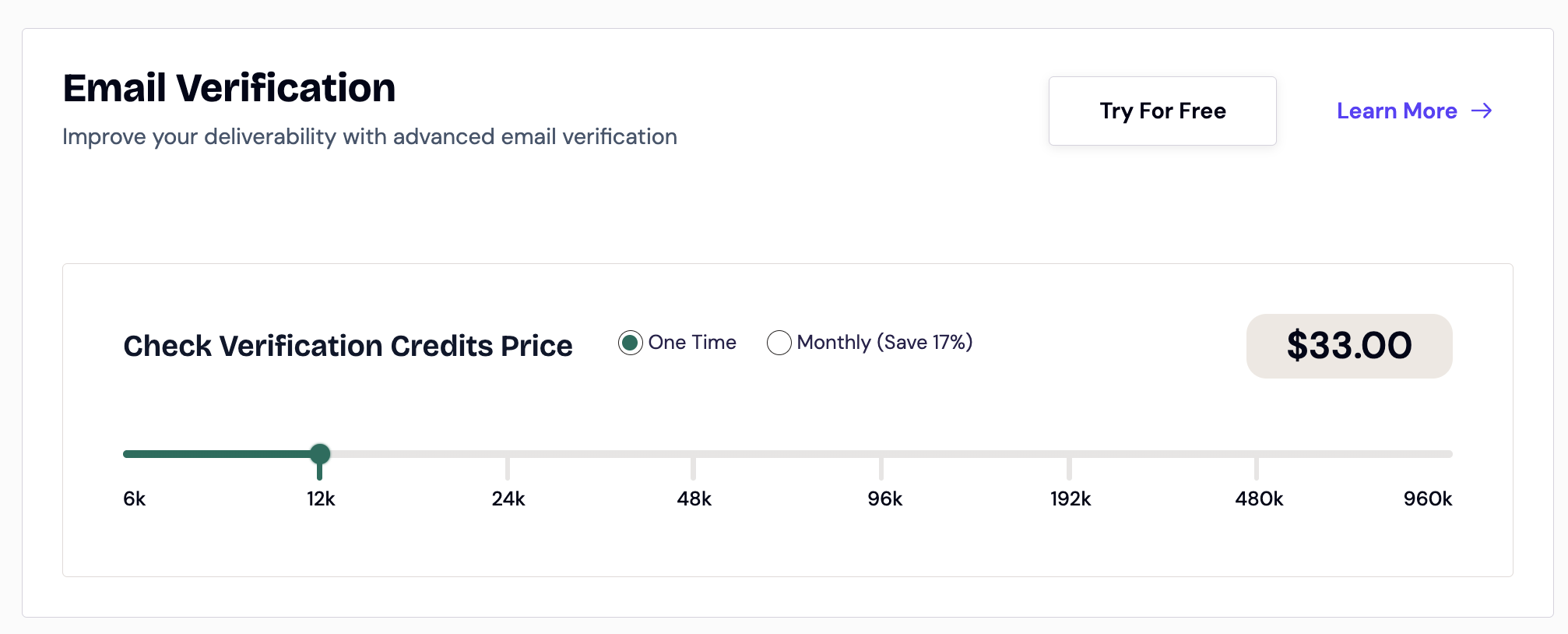Click the 960k label at slider end
This screenshot has width=1568, height=634.
pos(1427,498)
